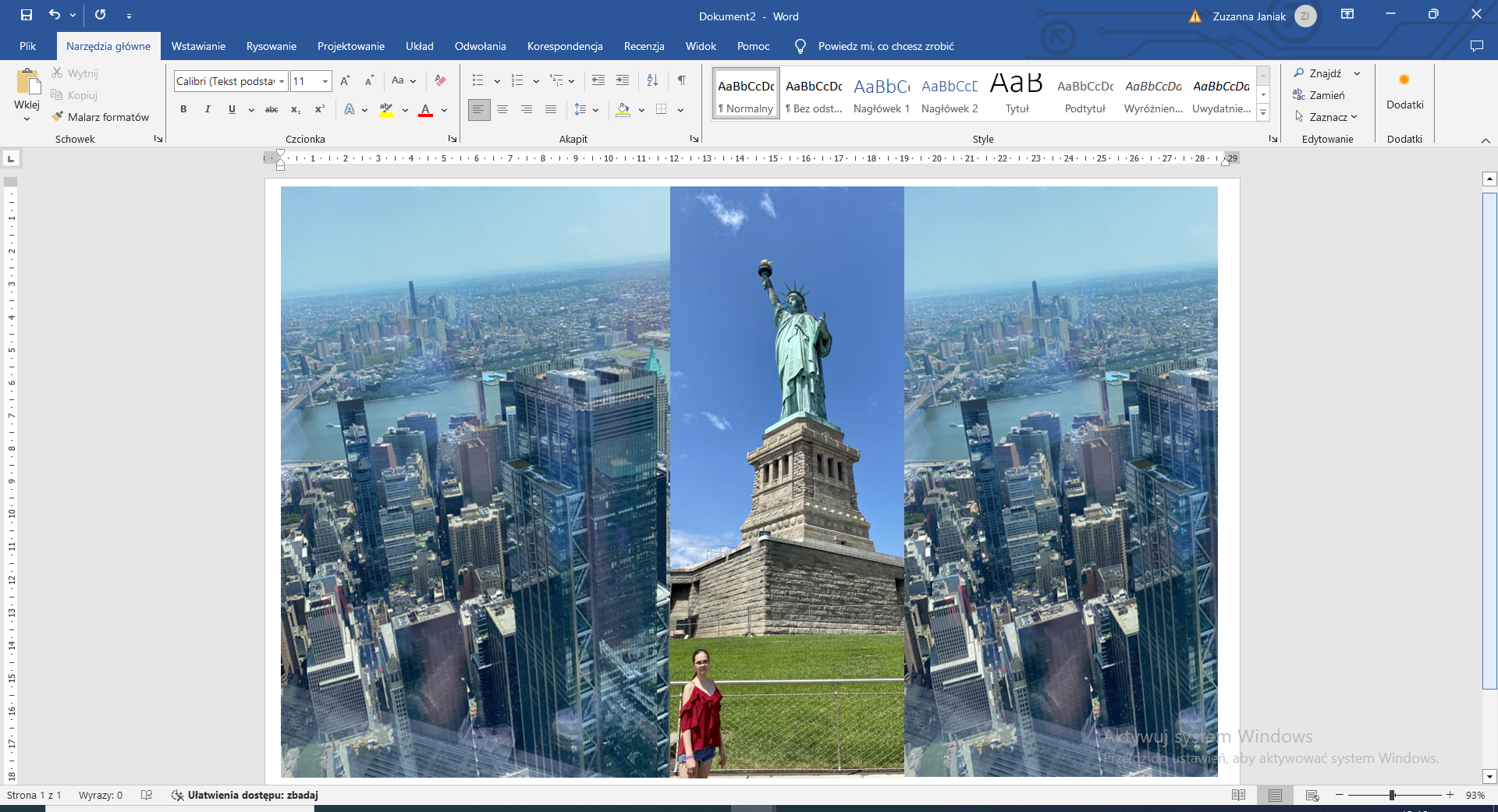
Task: Click the Znajdź search button
Action: point(1319,73)
